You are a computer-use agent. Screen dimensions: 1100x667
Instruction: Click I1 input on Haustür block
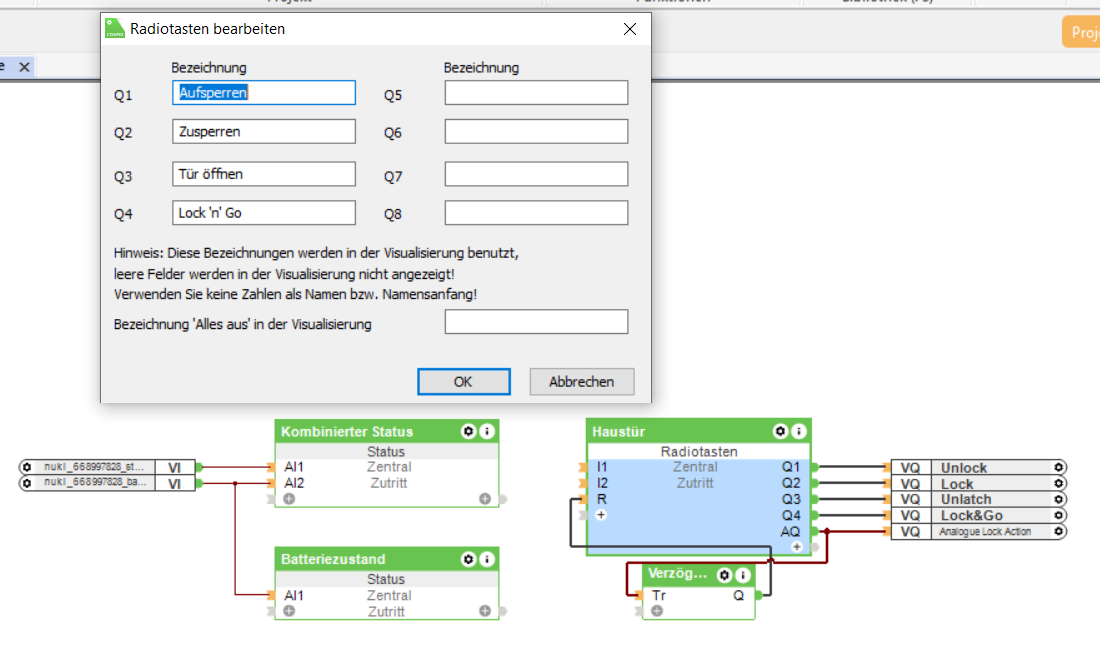coord(602,467)
